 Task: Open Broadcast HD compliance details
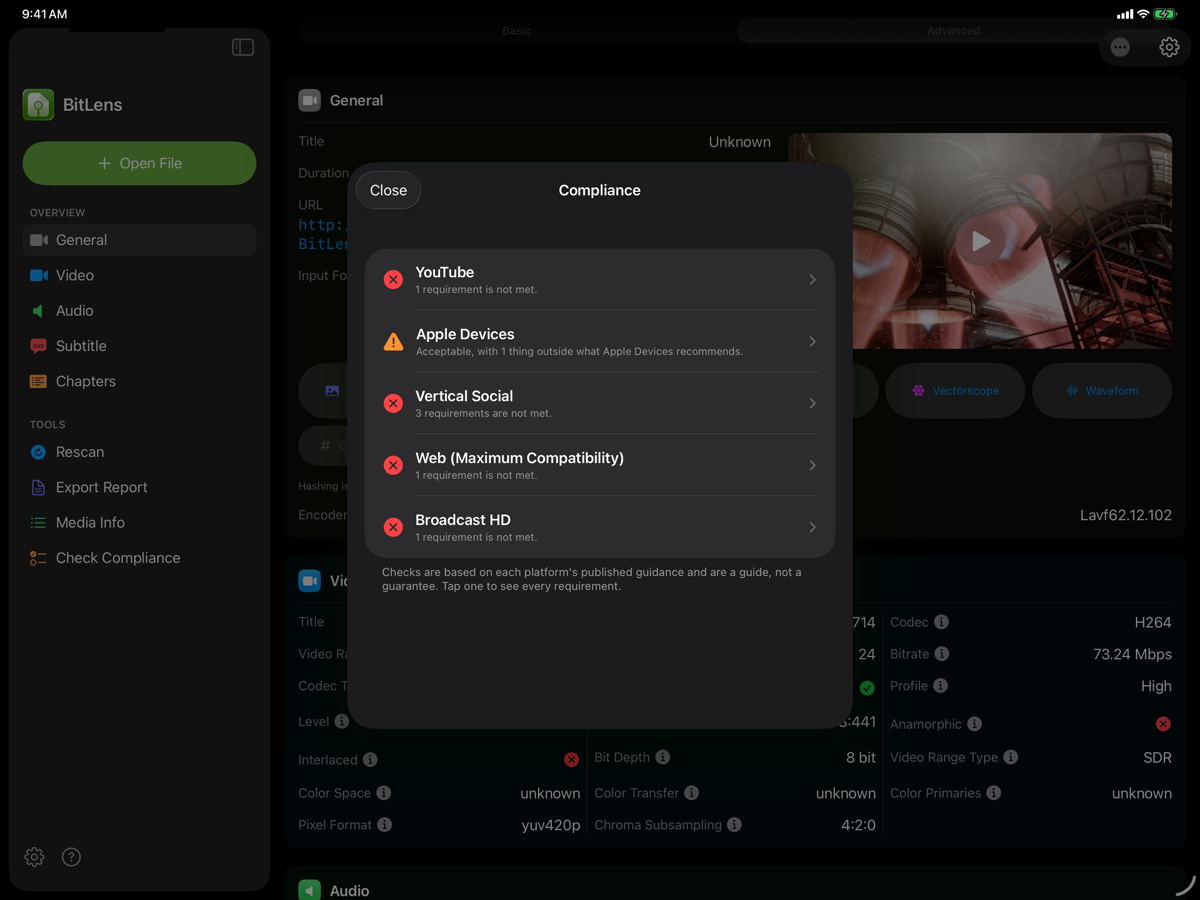(600, 527)
